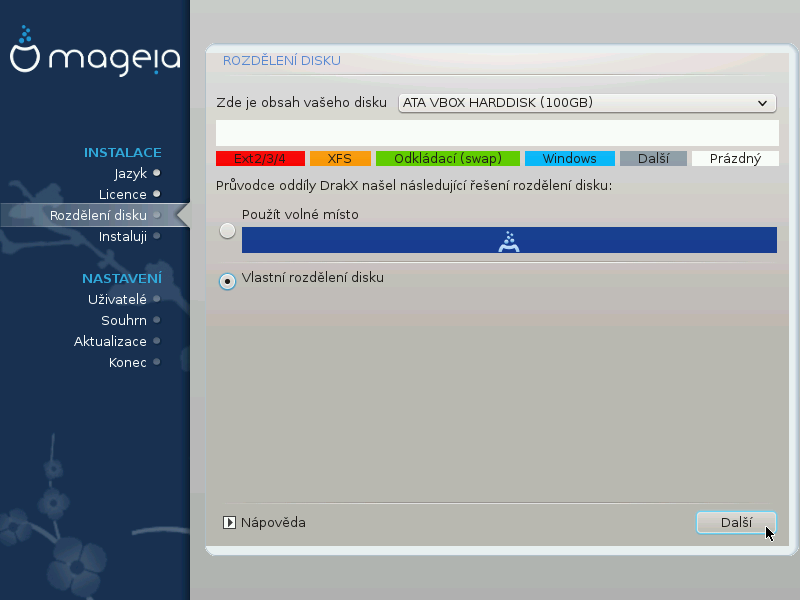The height and width of the screenshot is (600, 800).
Task: Click the empty disk content bar
Action: click(497, 133)
